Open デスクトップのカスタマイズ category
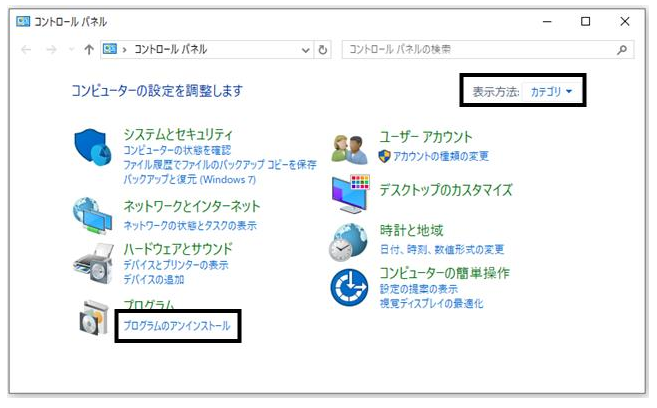Image resolution: width=657 pixels, height=408 pixels. coord(446,190)
